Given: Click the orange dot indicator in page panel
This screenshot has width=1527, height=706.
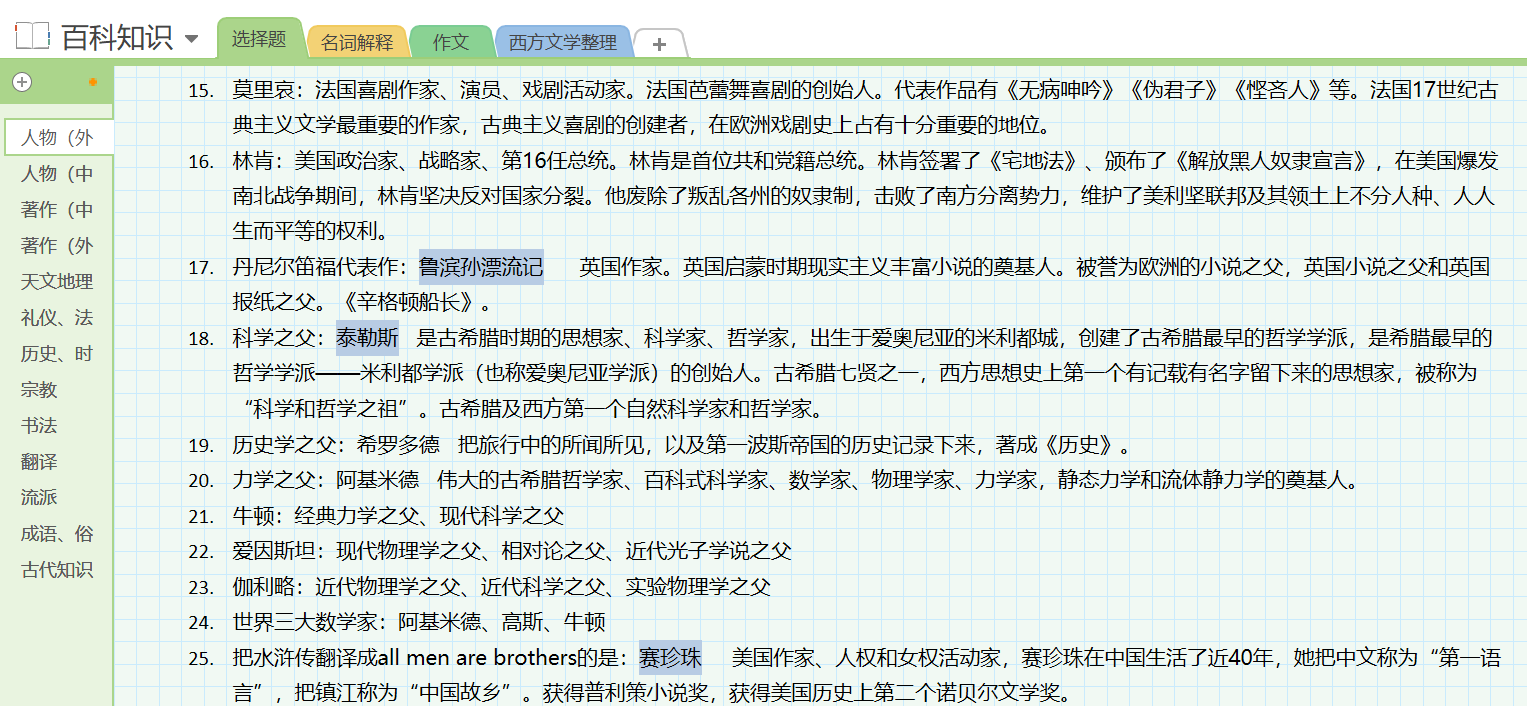Looking at the screenshot, I should click(x=94, y=82).
